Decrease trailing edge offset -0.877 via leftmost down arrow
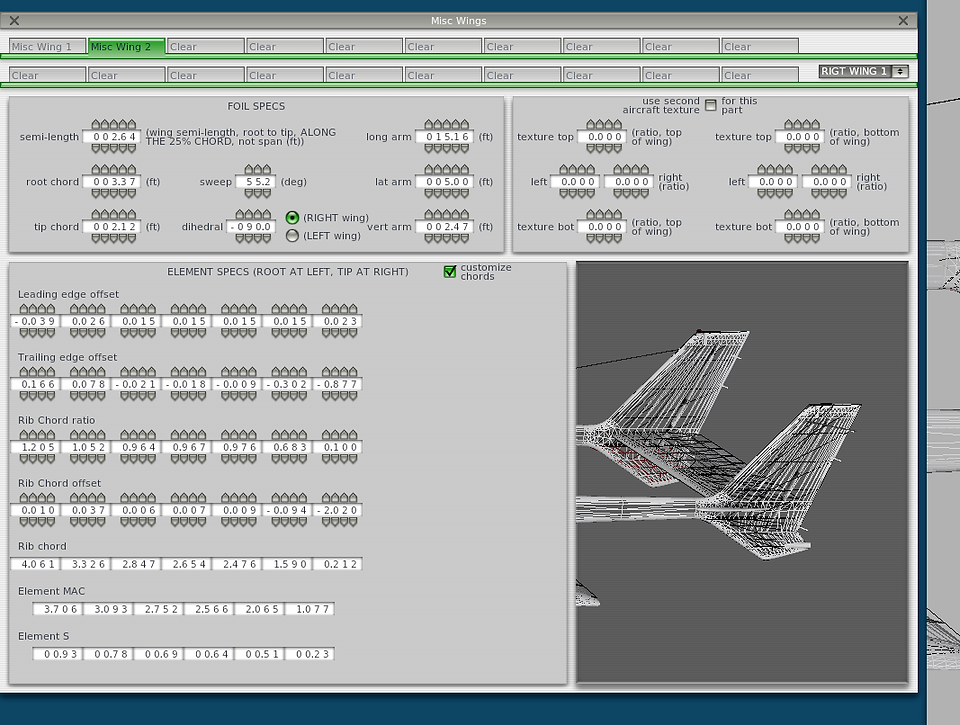The width and height of the screenshot is (960, 725). click(326, 396)
